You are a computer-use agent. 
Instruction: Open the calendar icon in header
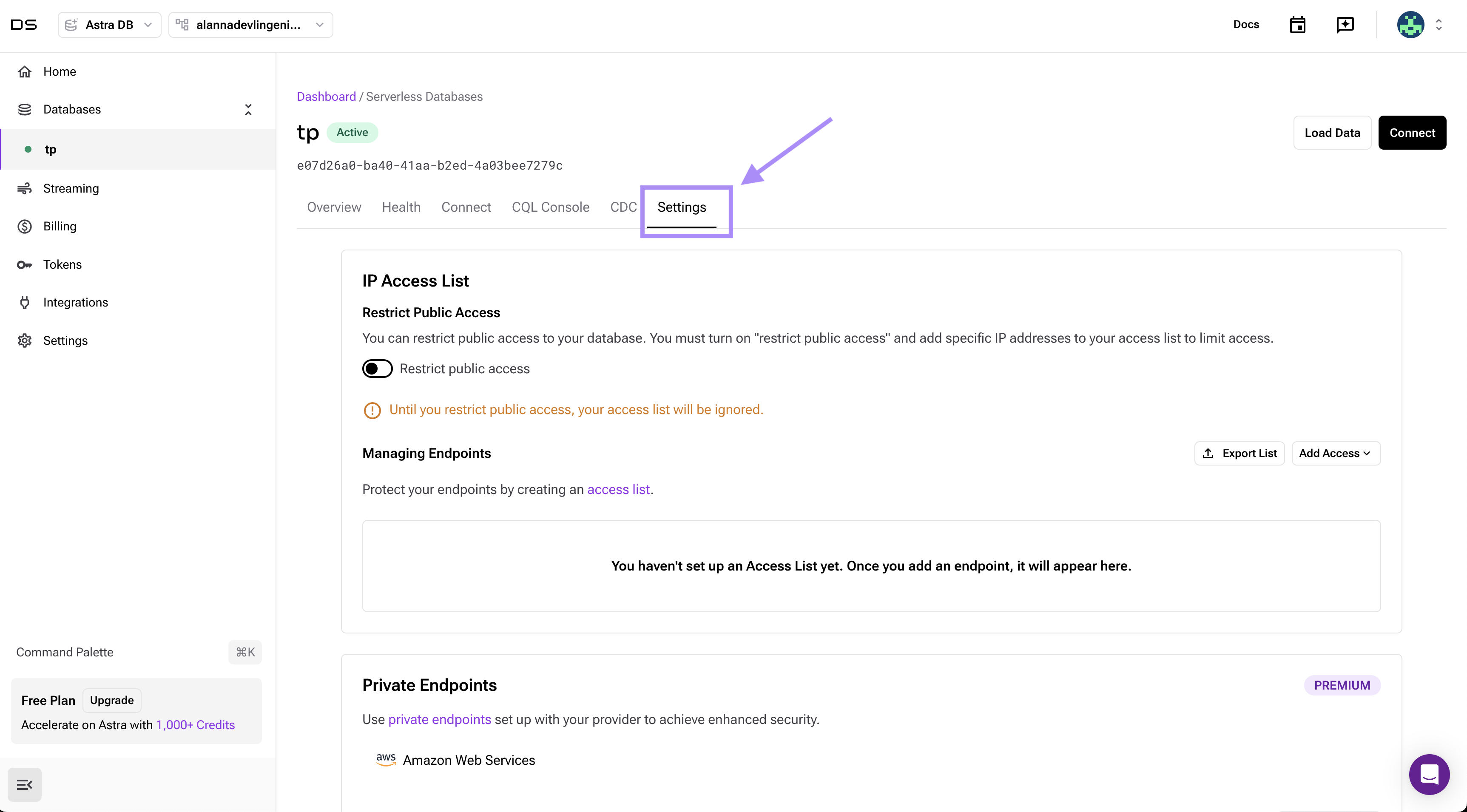pyautogui.click(x=1297, y=25)
